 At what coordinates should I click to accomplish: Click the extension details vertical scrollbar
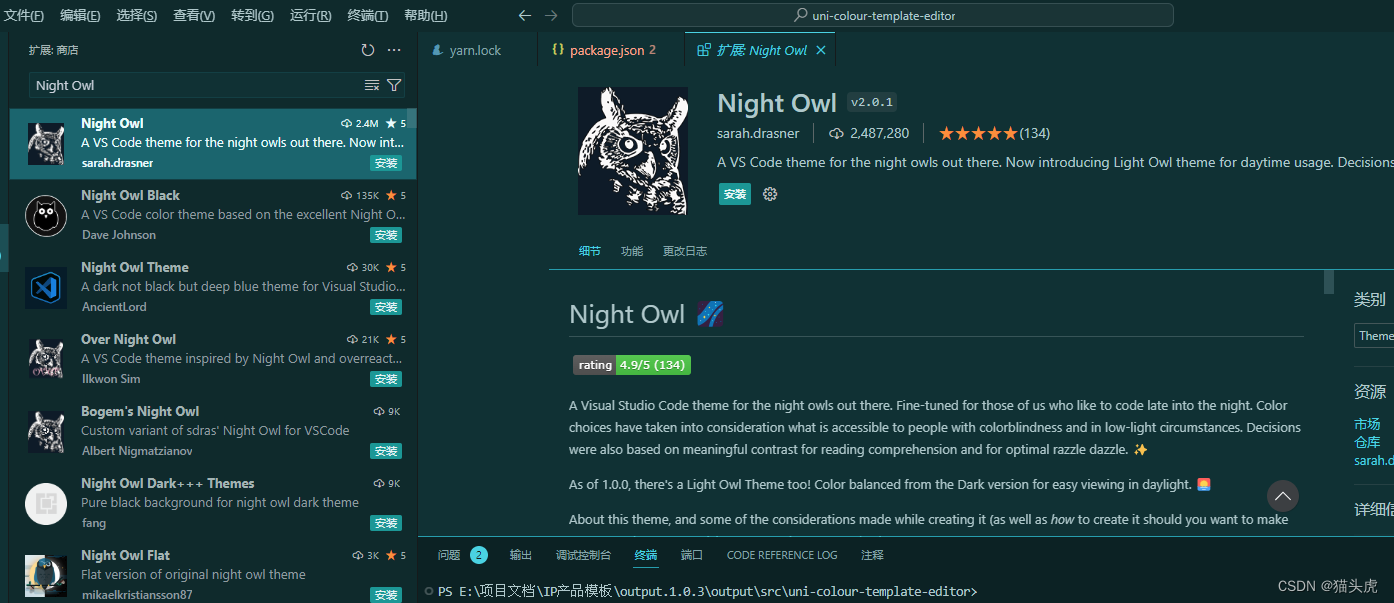coord(1329,282)
